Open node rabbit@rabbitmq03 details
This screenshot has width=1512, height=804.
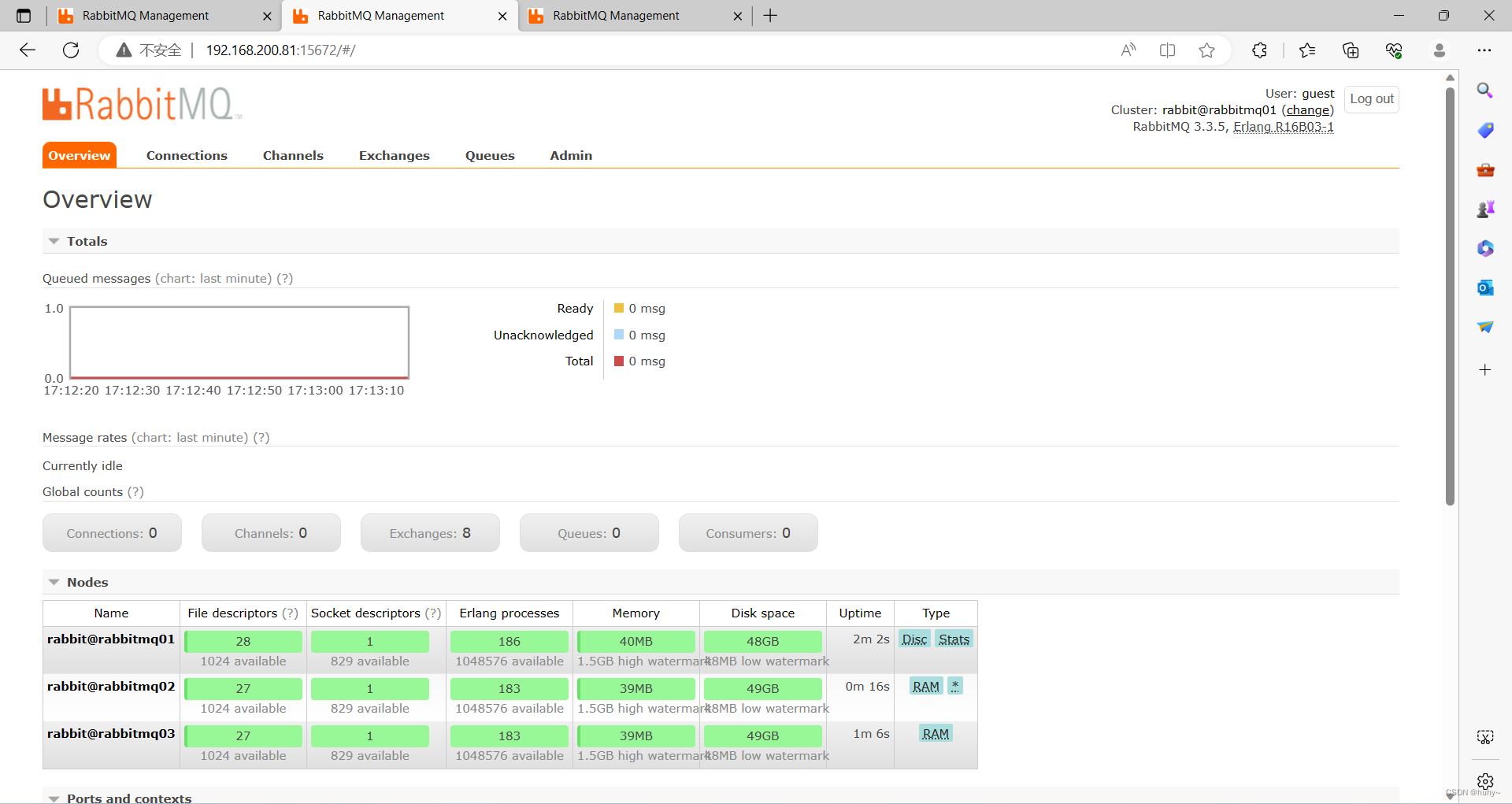point(111,734)
